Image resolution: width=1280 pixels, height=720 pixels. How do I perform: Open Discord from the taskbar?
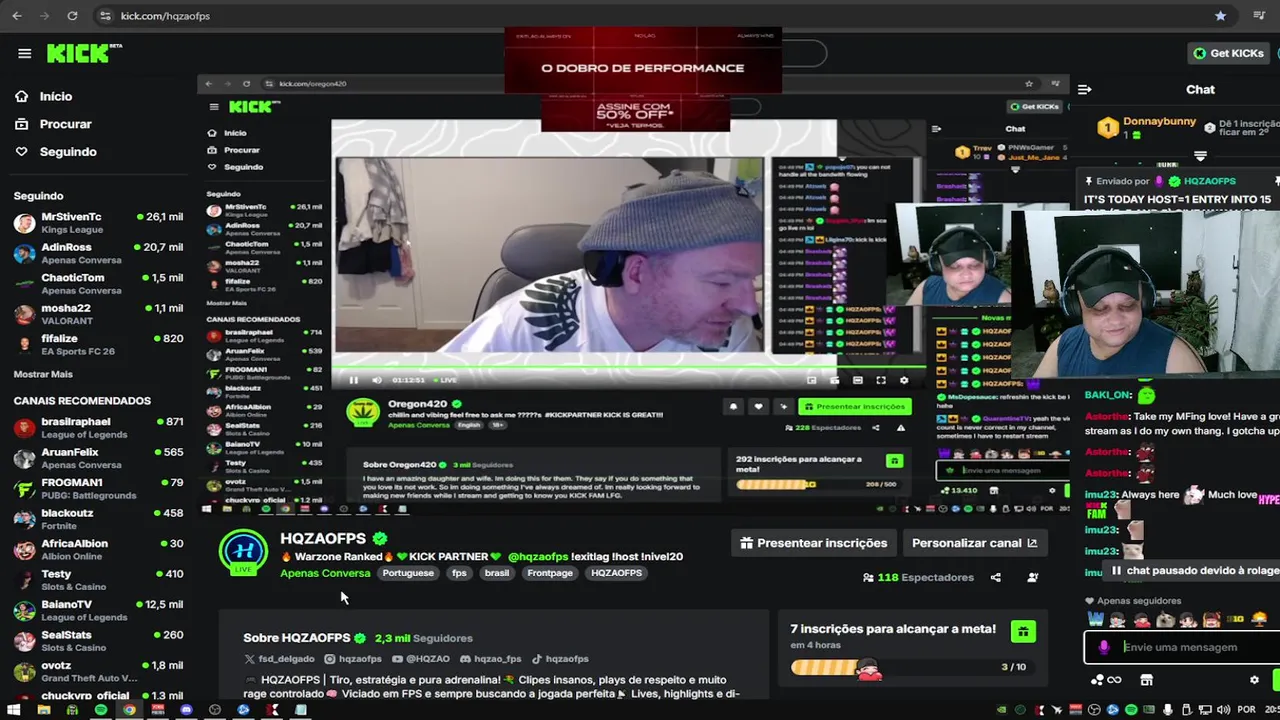pyautogui.click(x=186, y=710)
